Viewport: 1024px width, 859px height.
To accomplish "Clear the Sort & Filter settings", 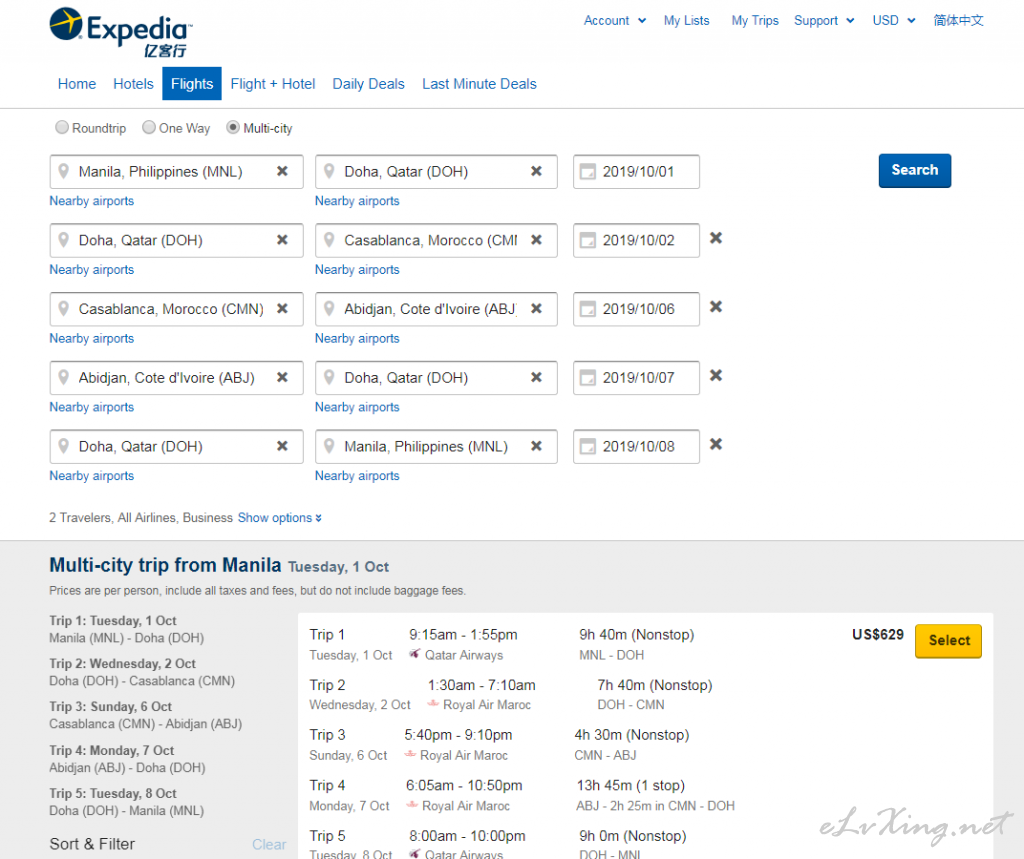I will 269,845.
